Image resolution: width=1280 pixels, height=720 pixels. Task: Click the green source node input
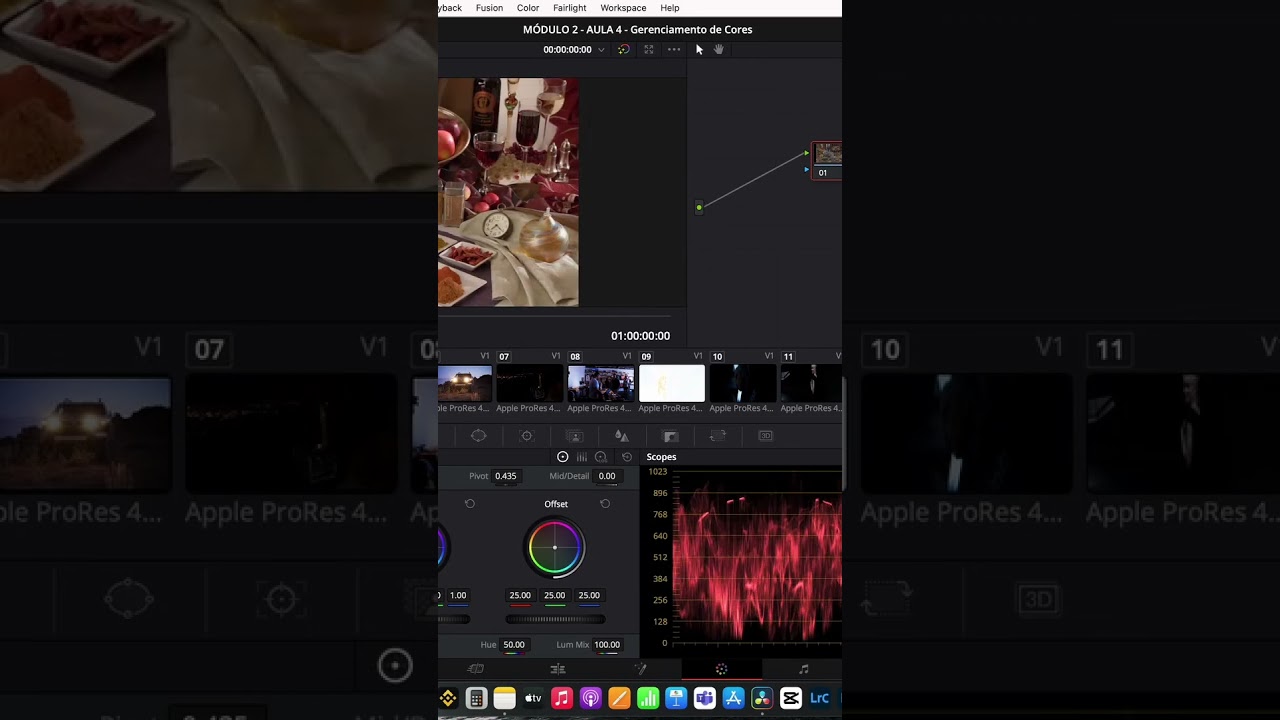(x=699, y=207)
